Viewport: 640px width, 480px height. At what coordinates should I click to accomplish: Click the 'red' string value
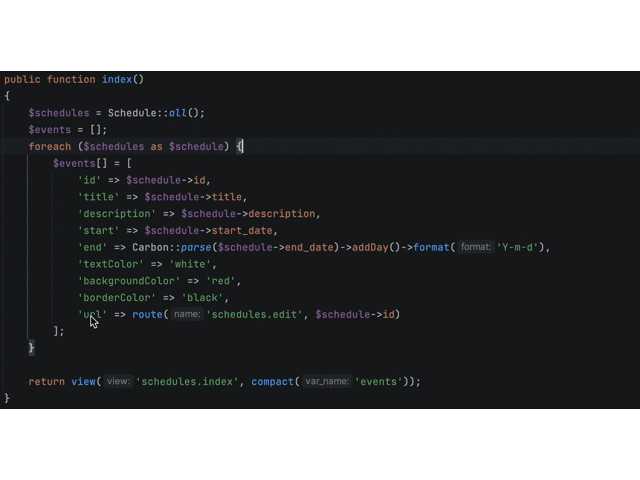click(220, 281)
